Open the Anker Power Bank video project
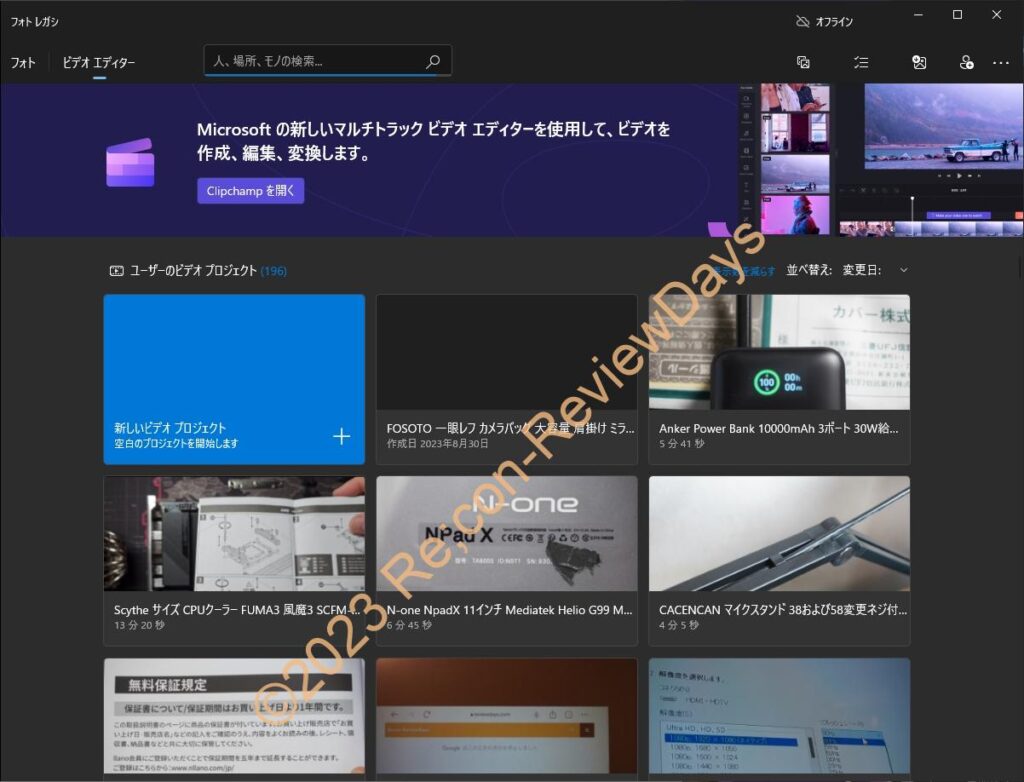 tap(779, 379)
